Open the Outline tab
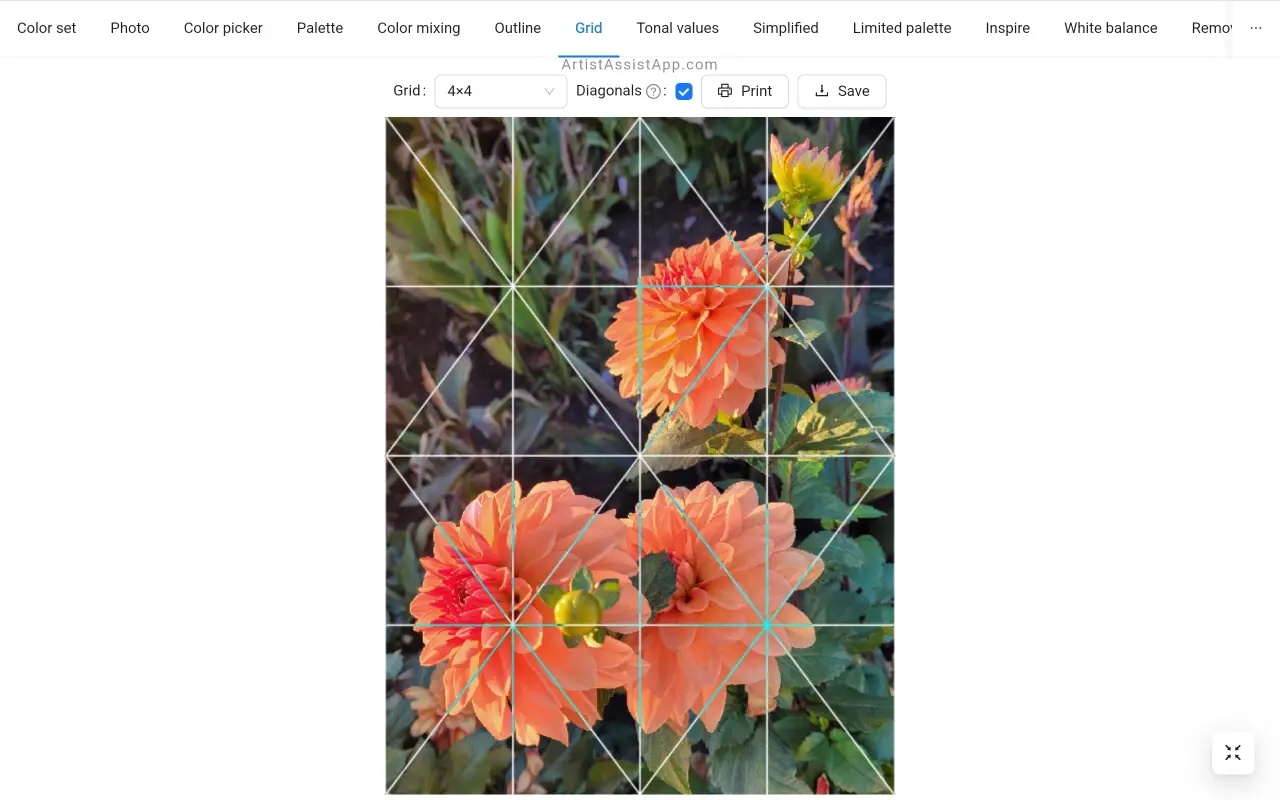The image size is (1280, 800). click(x=518, y=28)
